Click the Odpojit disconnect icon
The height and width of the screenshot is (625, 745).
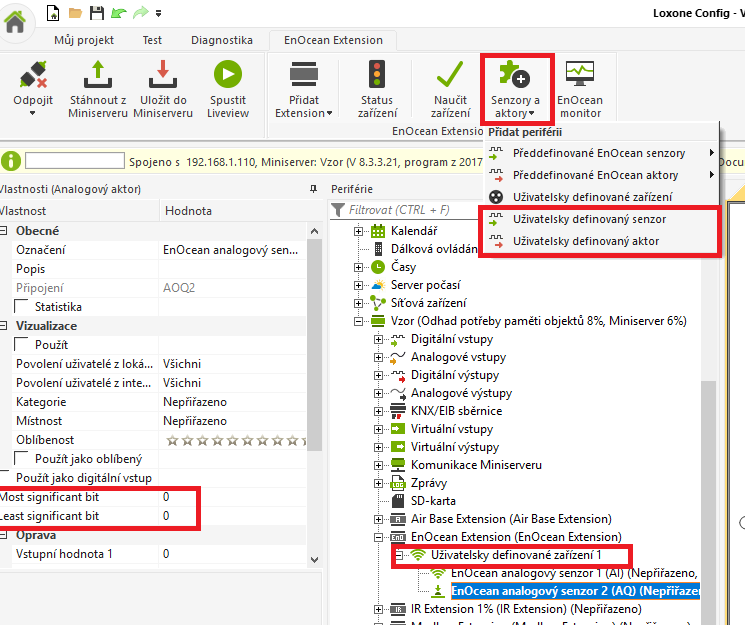click(x=34, y=74)
